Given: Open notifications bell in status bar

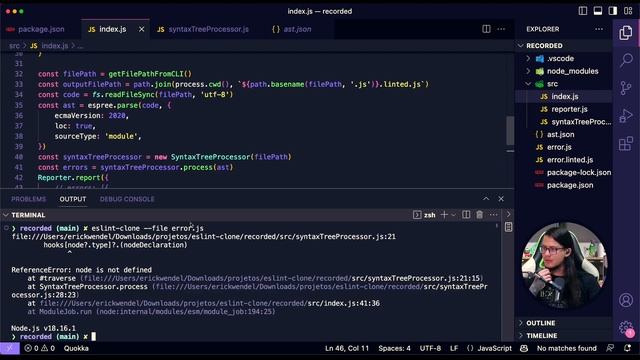Looking at the screenshot, I should (628, 348).
